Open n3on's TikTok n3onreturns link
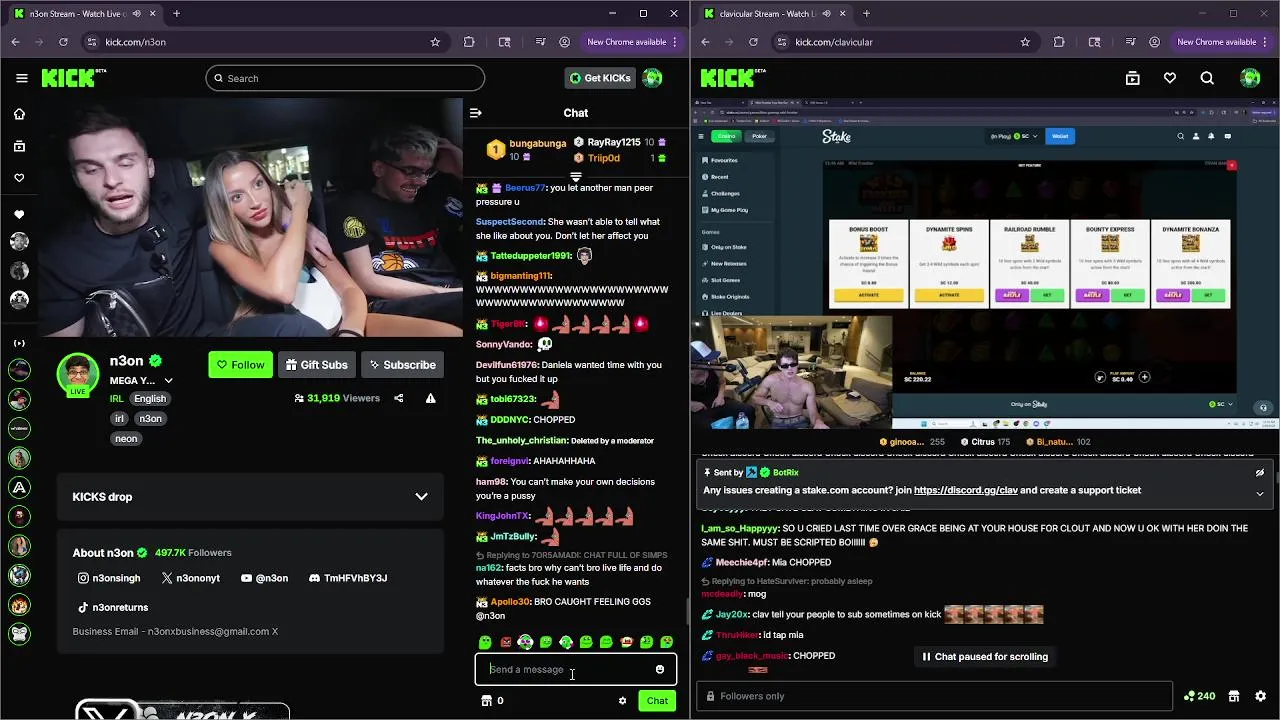The height and width of the screenshot is (720, 1280). (113, 607)
